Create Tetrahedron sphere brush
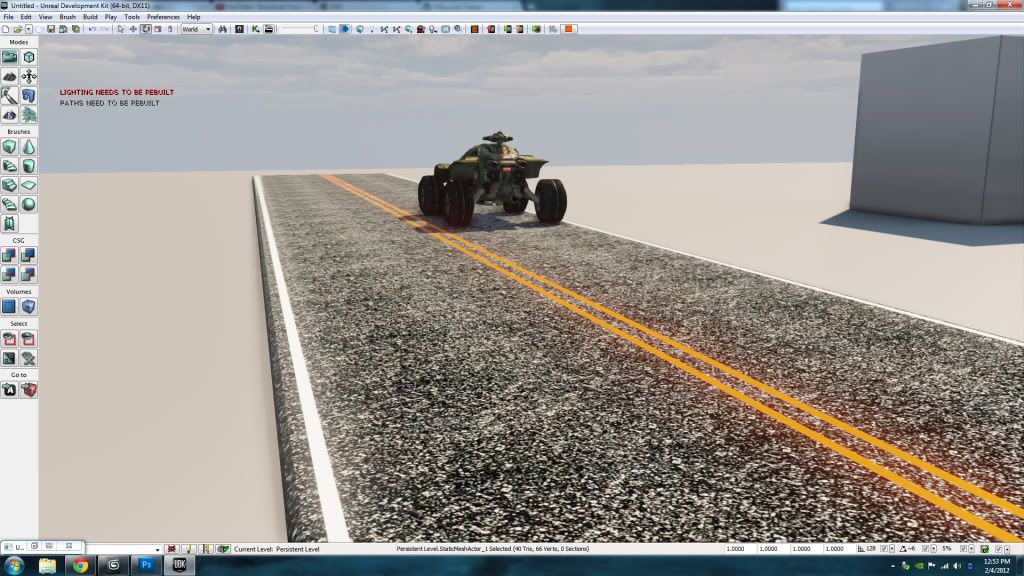1024x576 pixels. (29, 204)
